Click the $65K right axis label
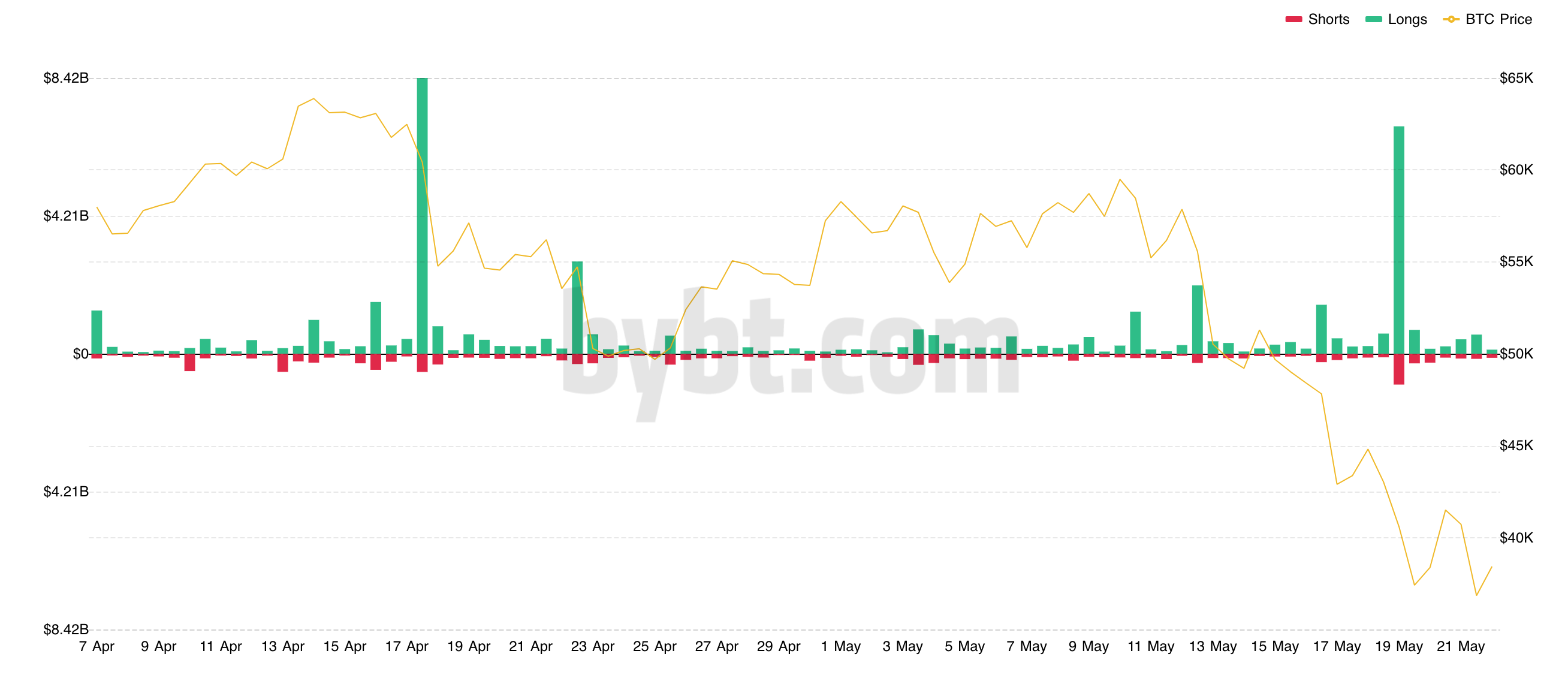Viewport: 1568px width, 687px height. pos(1516,78)
